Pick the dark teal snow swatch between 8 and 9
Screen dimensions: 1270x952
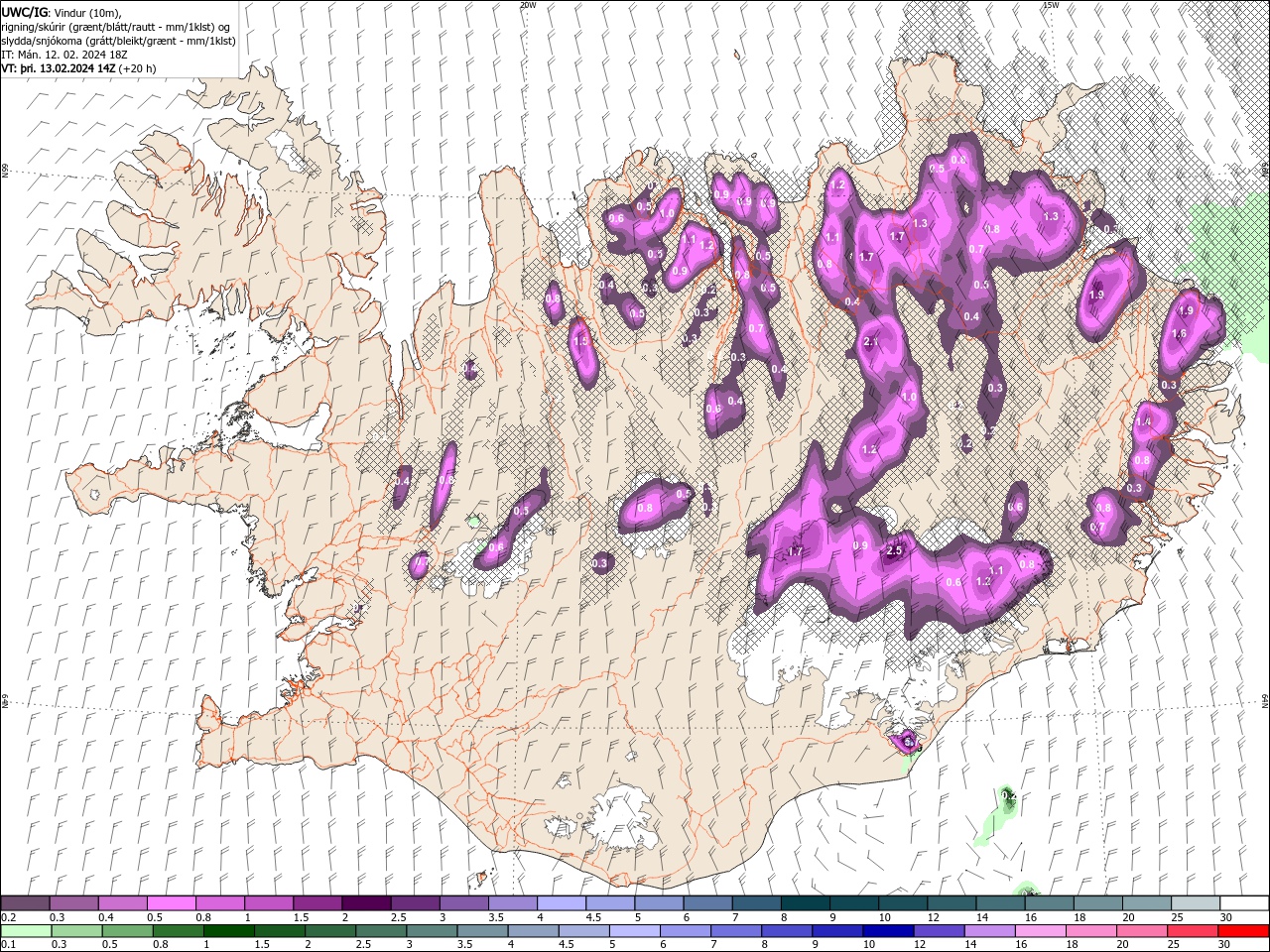point(805,903)
